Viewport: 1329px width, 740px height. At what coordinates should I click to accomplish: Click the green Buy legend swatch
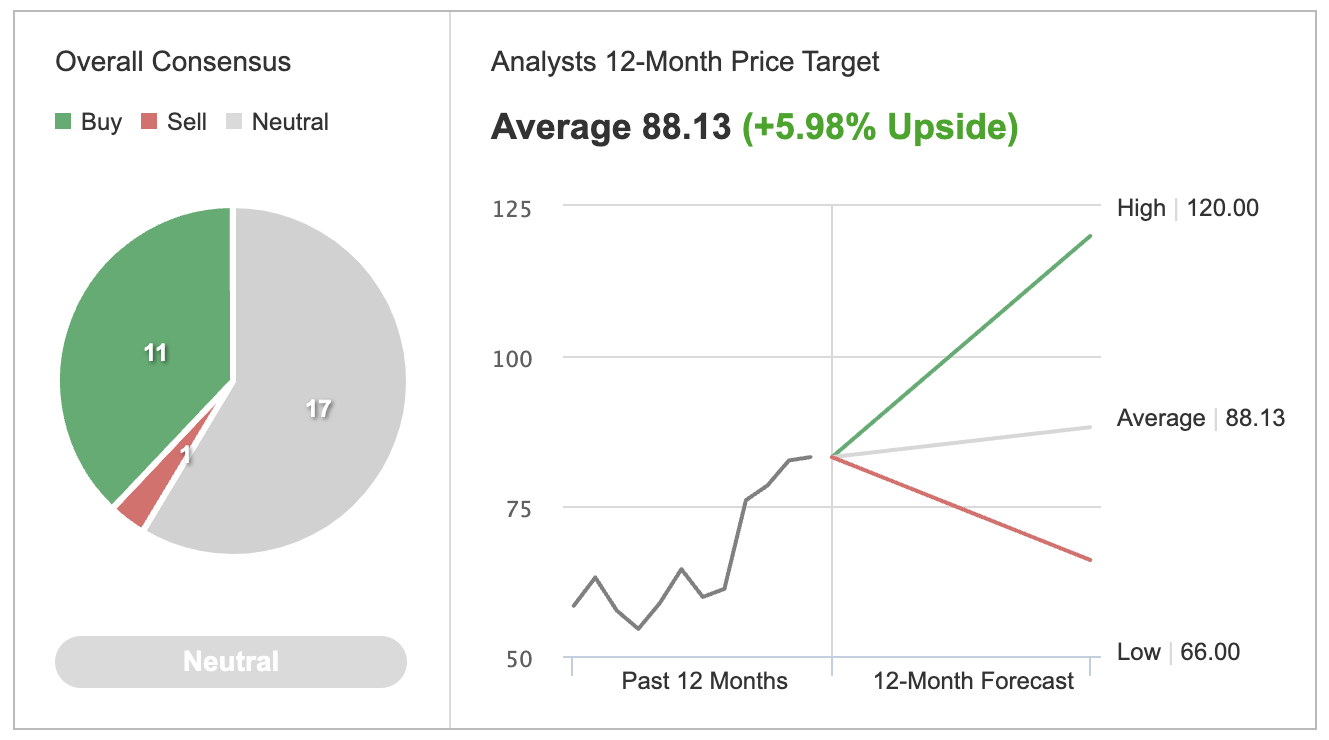pyautogui.click(x=64, y=122)
